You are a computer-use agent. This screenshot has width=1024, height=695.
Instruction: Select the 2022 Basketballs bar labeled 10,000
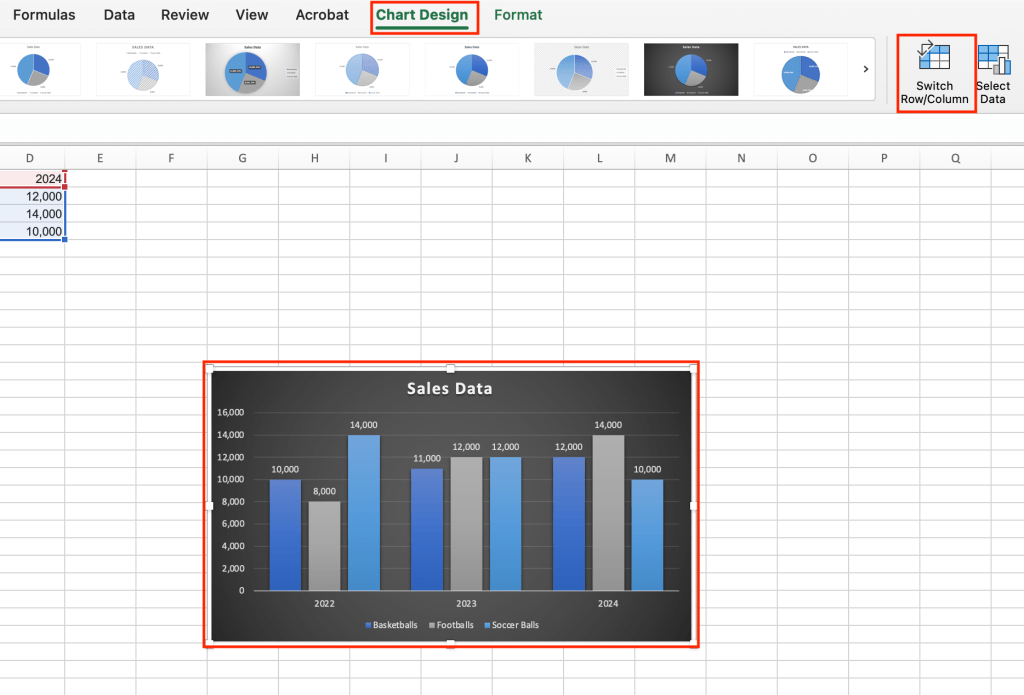click(285, 535)
